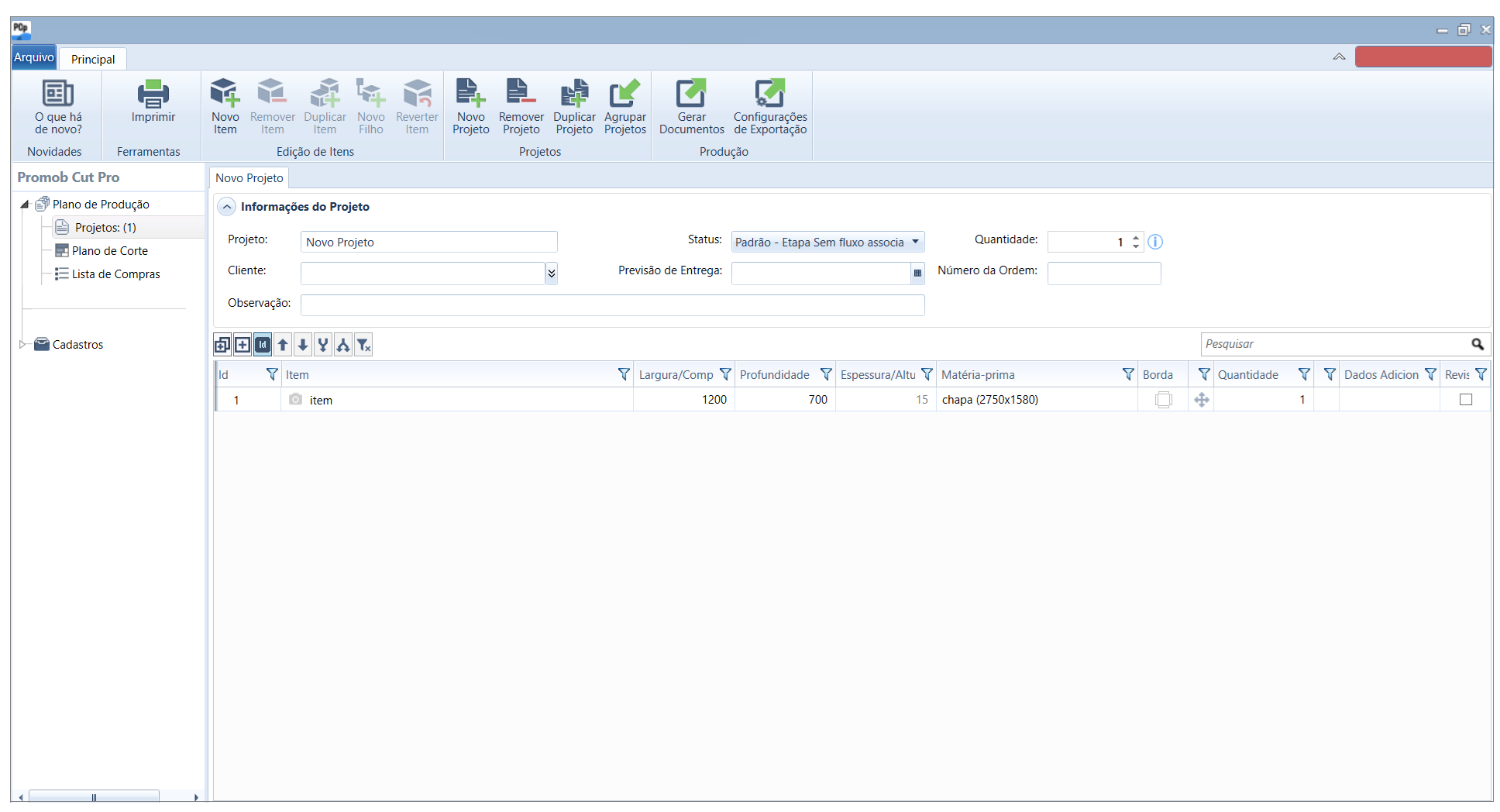Open the Status dropdown
1500x812 pixels.
click(915, 242)
